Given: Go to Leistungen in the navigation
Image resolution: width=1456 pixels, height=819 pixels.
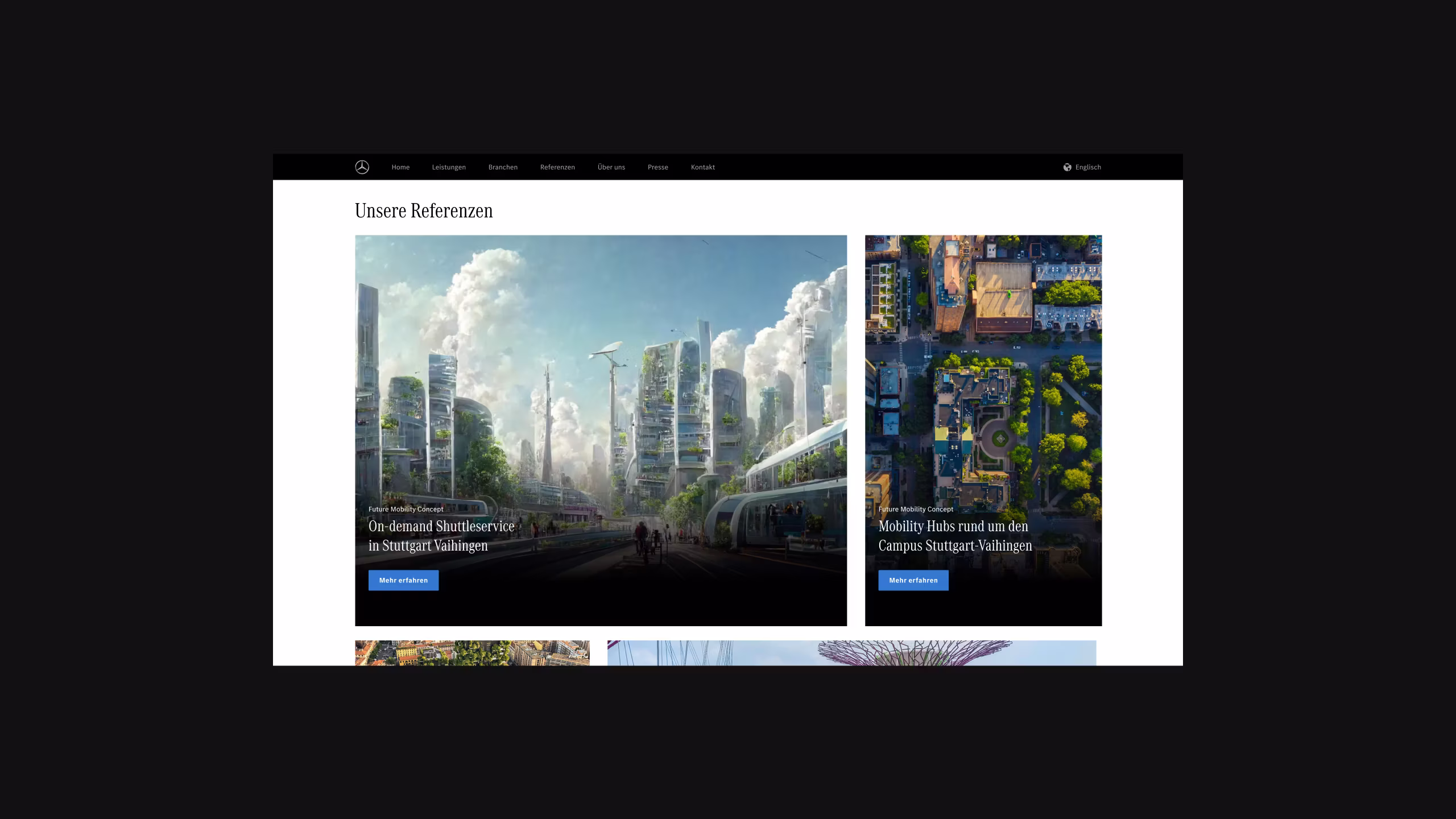Looking at the screenshot, I should [x=449, y=167].
